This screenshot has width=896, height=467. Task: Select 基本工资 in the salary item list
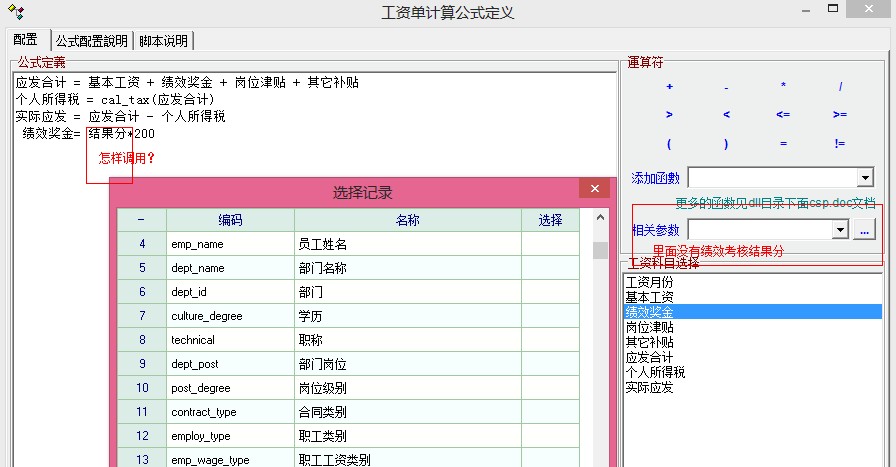[x=650, y=297]
